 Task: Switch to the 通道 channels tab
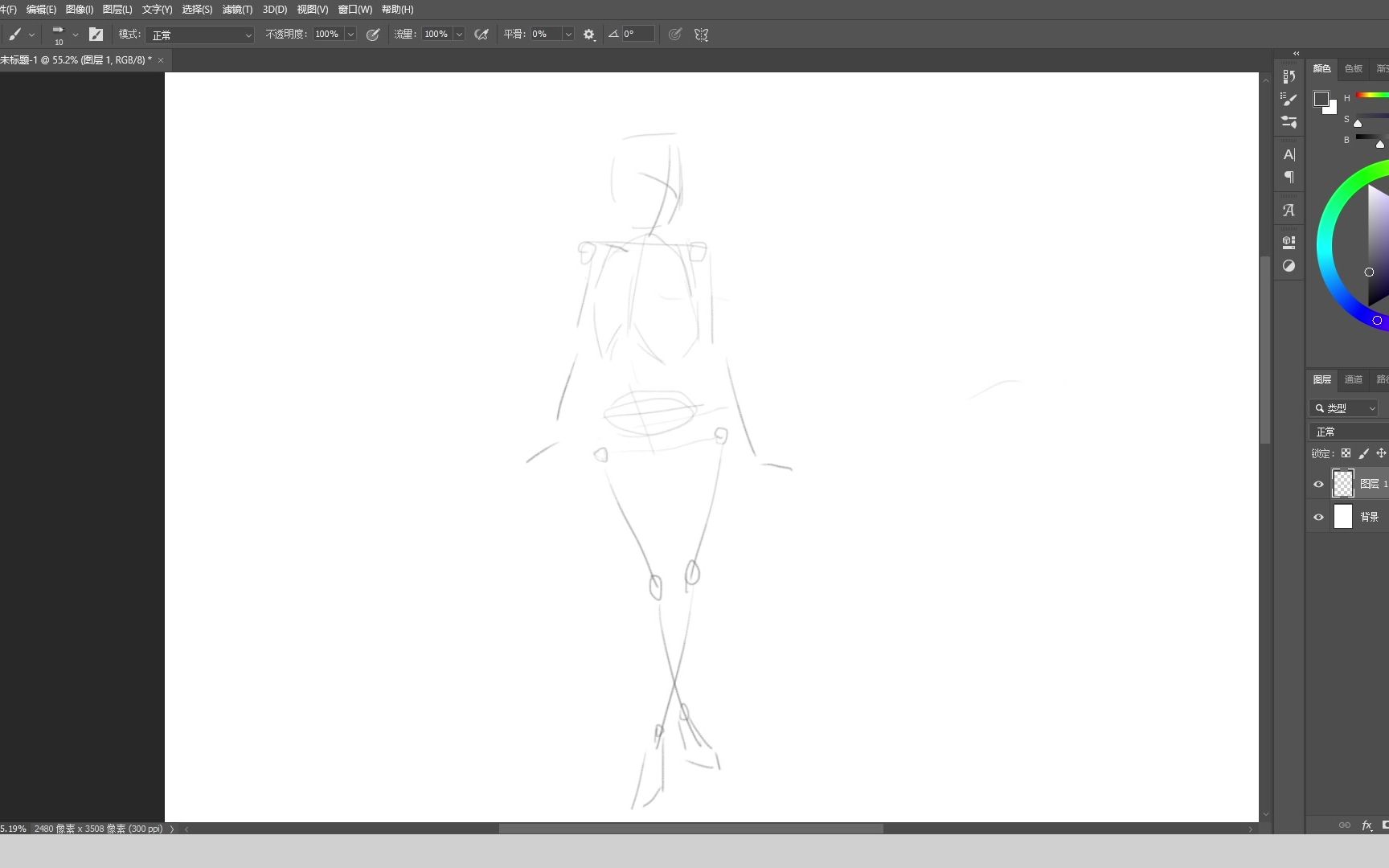(x=1354, y=379)
